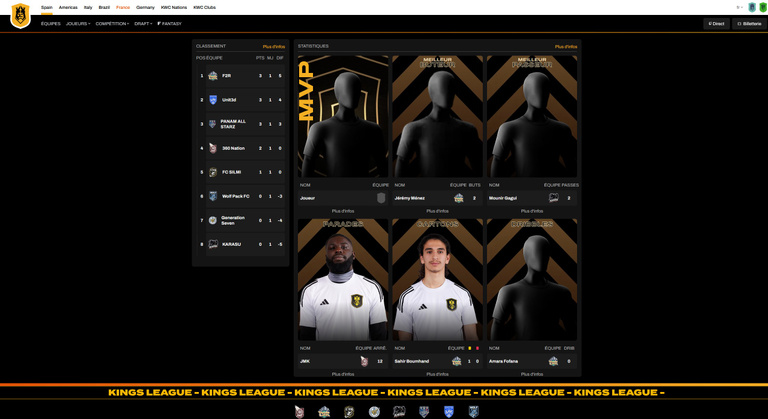Screen dimensions: 768x419
Task: Click team badge beside Mounir Gagui
Action: pyautogui.click(x=553, y=198)
